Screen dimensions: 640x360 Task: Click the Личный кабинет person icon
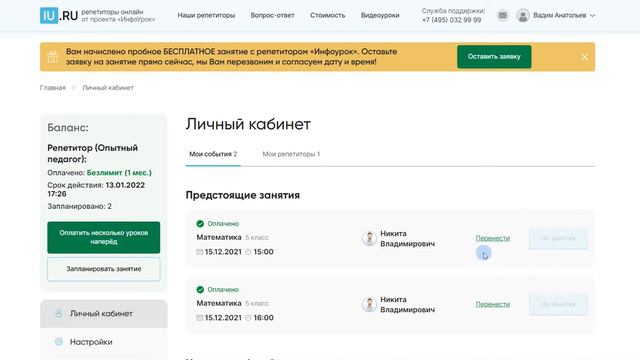[x=59, y=313]
